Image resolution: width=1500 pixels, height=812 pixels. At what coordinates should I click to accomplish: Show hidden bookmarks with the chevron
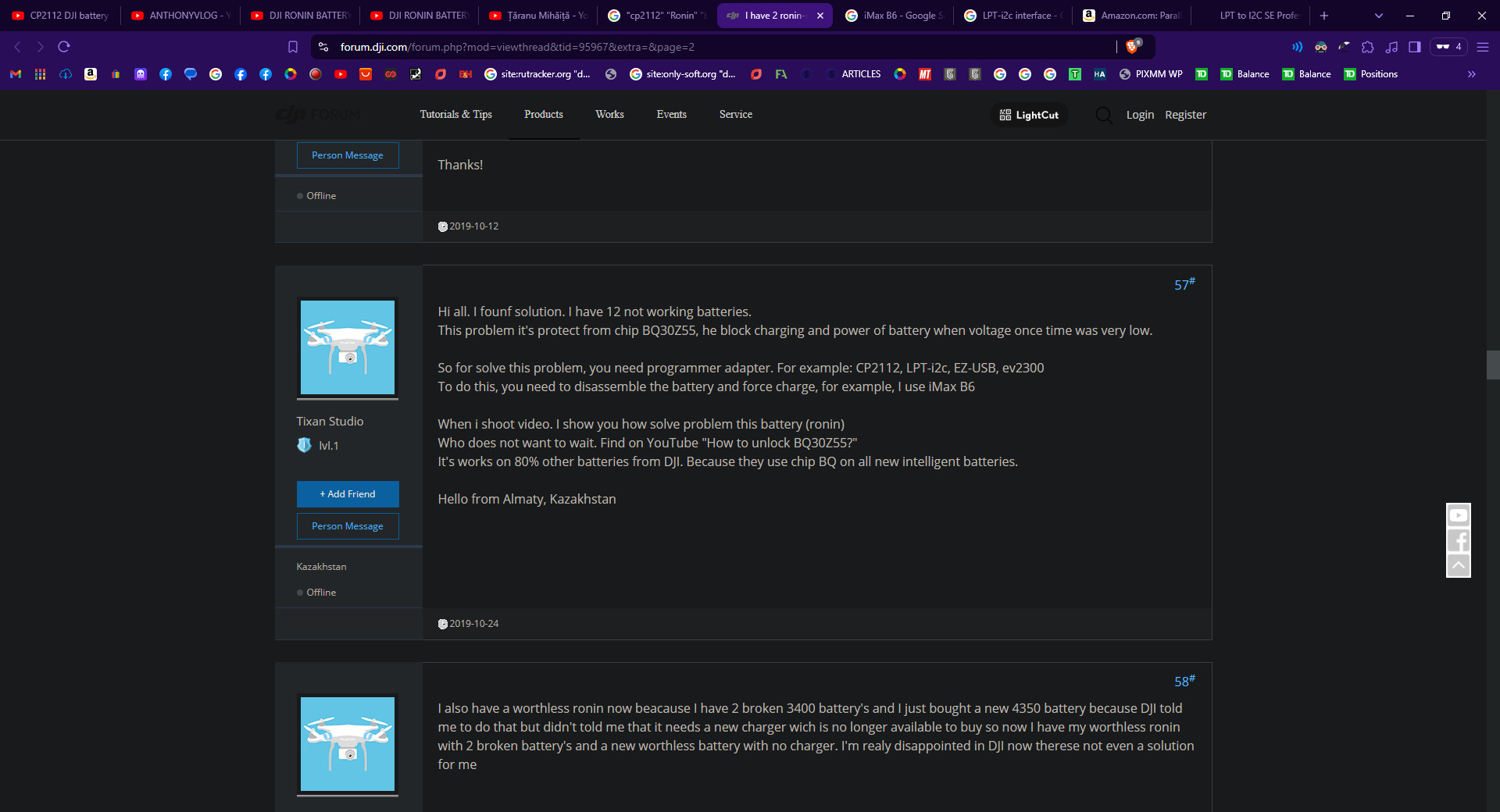(1472, 74)
